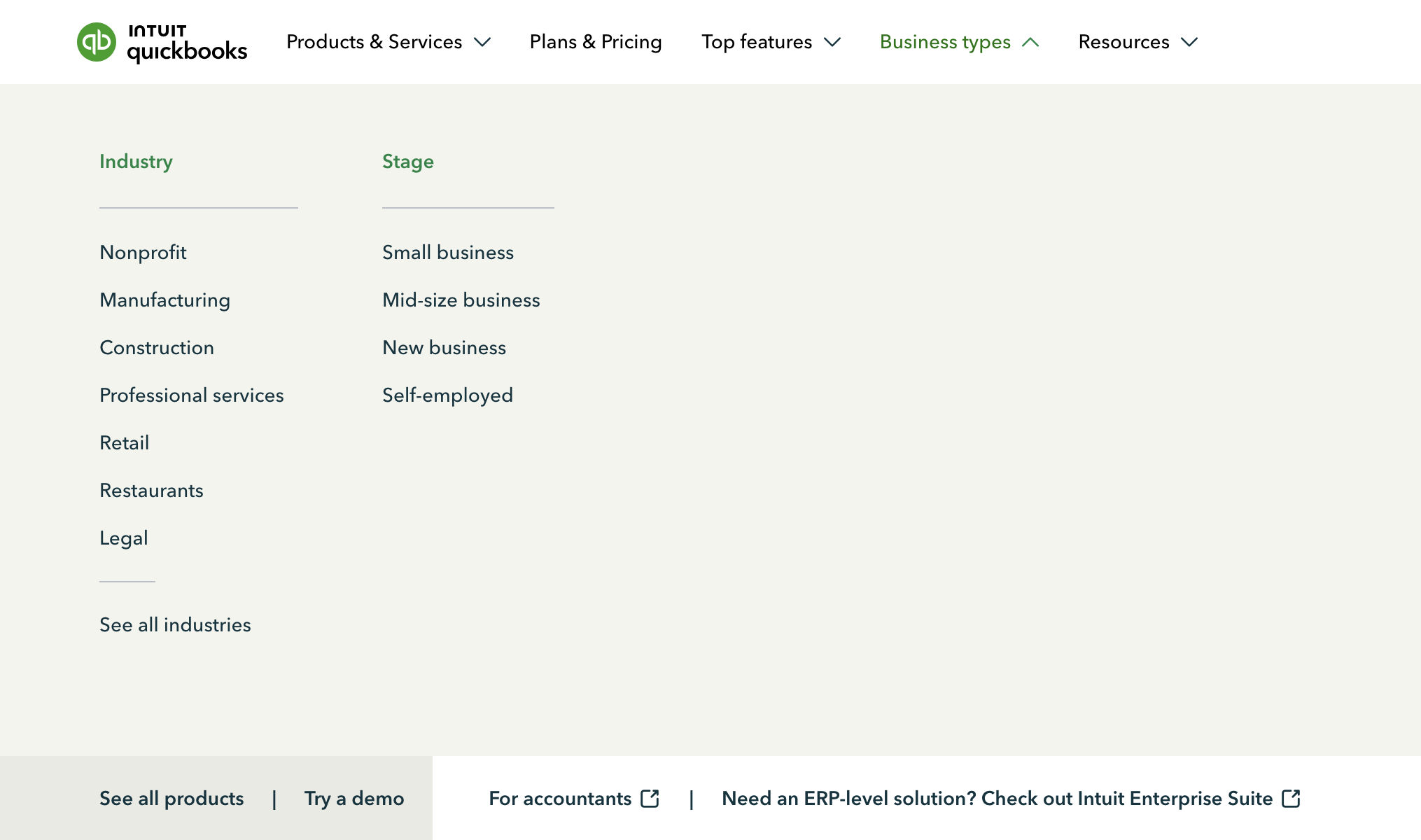
Task: Click the QuickBooks green logo icon
Action: tap(97, 42)
